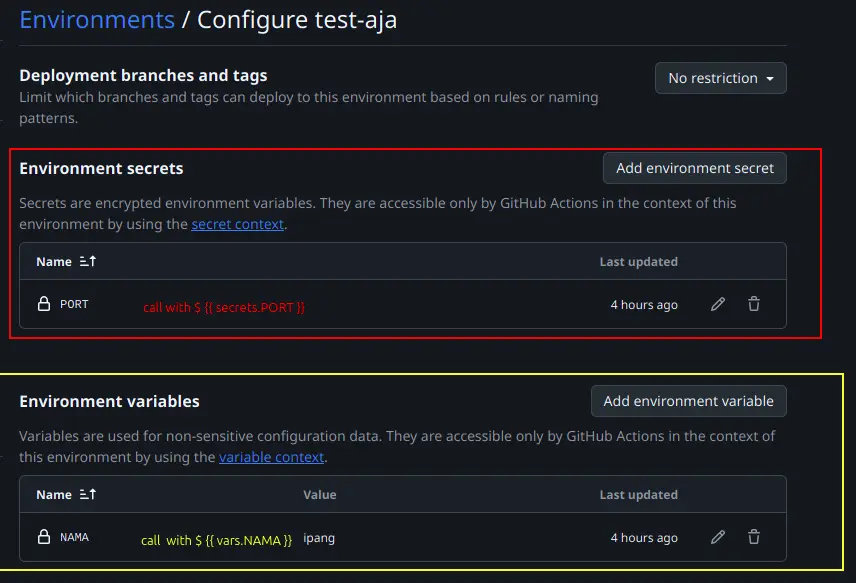
Task: Select the Name column header in secrets table
Action: click(x=51, y=261)
